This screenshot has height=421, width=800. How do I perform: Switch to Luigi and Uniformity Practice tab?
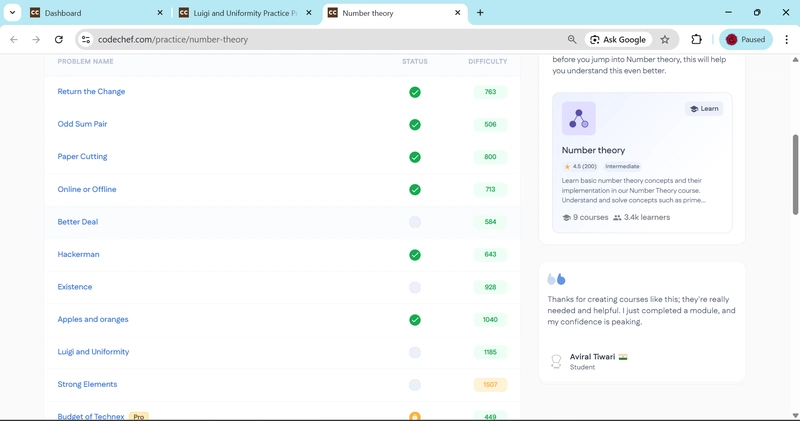[240, 13]
